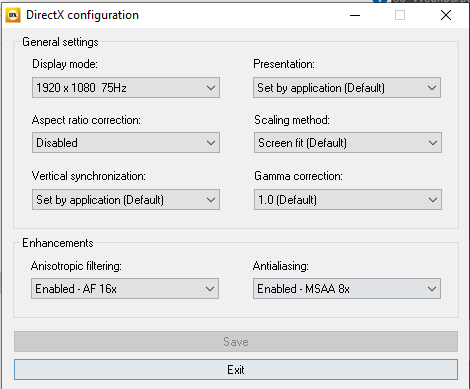Expand the Vertical synchronization dropdown

tap(126, 200)
